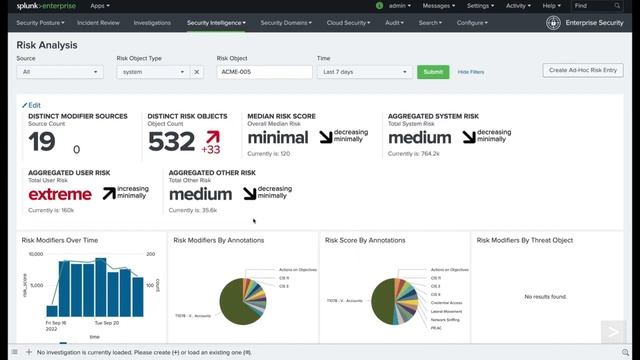Go to Investigations
Screen dimensions: 640x360
[152, 23]
